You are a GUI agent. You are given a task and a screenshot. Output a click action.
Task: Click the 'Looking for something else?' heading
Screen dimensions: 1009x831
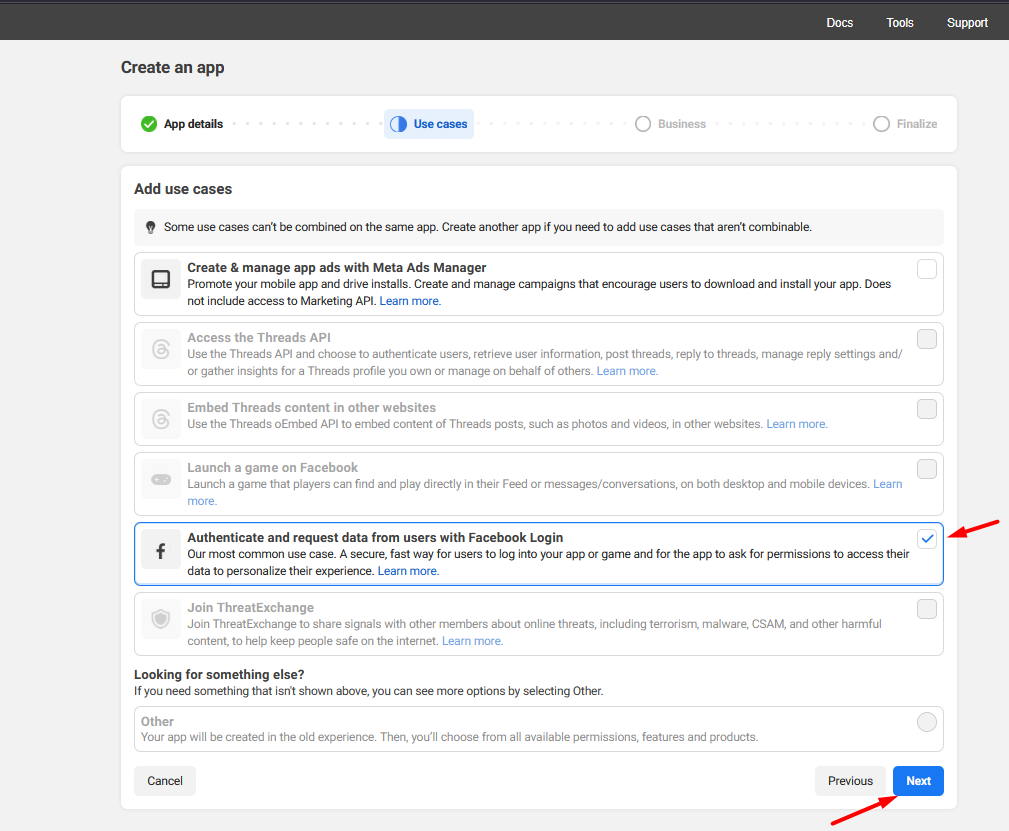(219, 674)
